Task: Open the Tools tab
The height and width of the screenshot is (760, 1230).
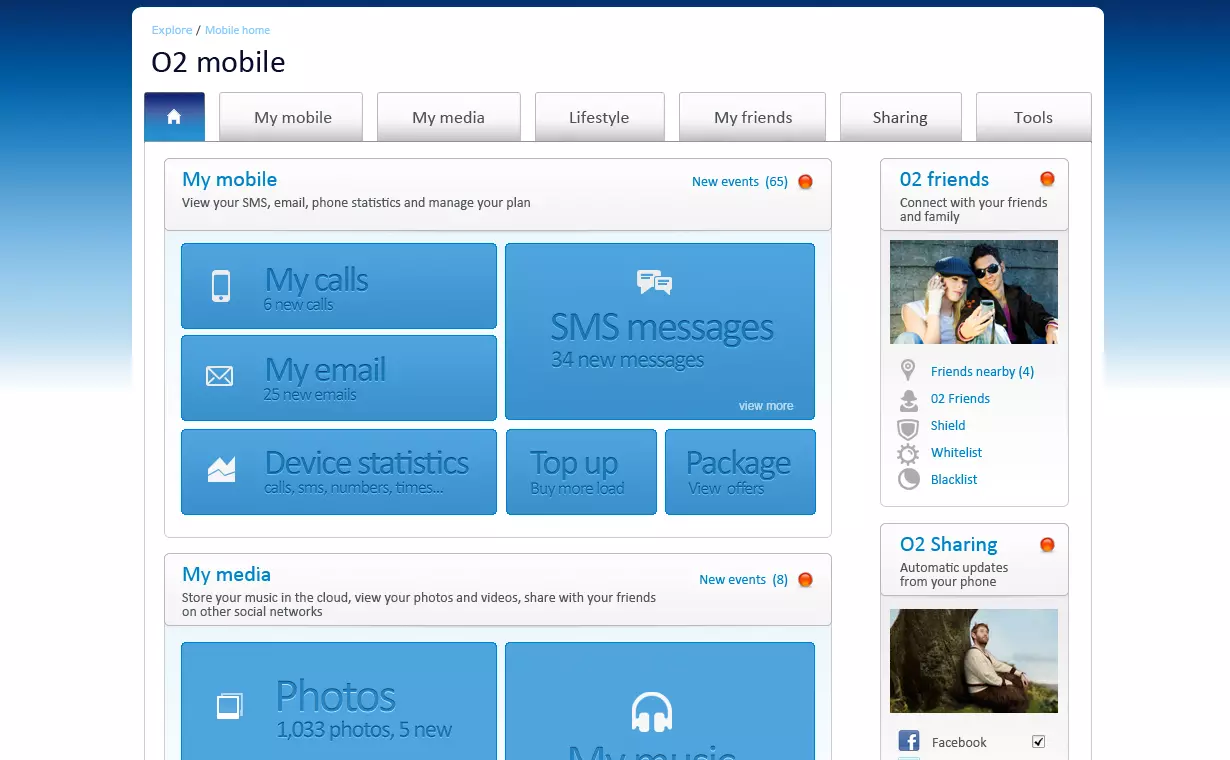Action: point(1033,117)
